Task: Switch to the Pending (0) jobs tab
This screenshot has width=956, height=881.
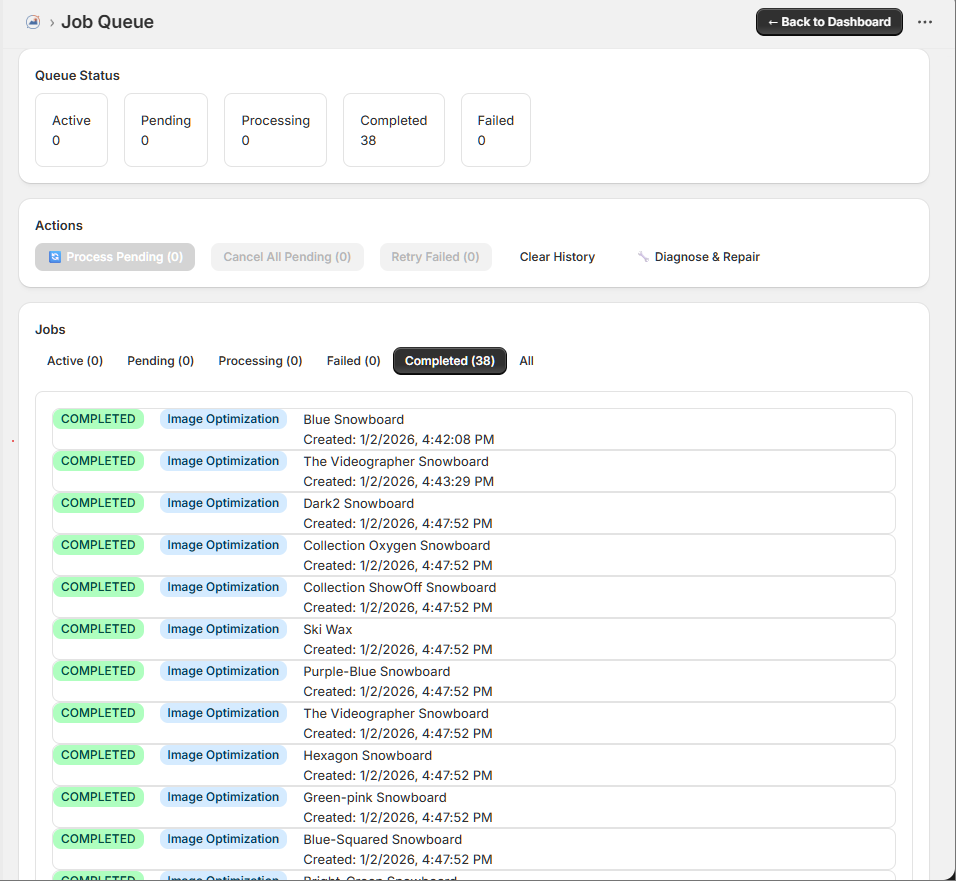Action: (x=160, y=361)
